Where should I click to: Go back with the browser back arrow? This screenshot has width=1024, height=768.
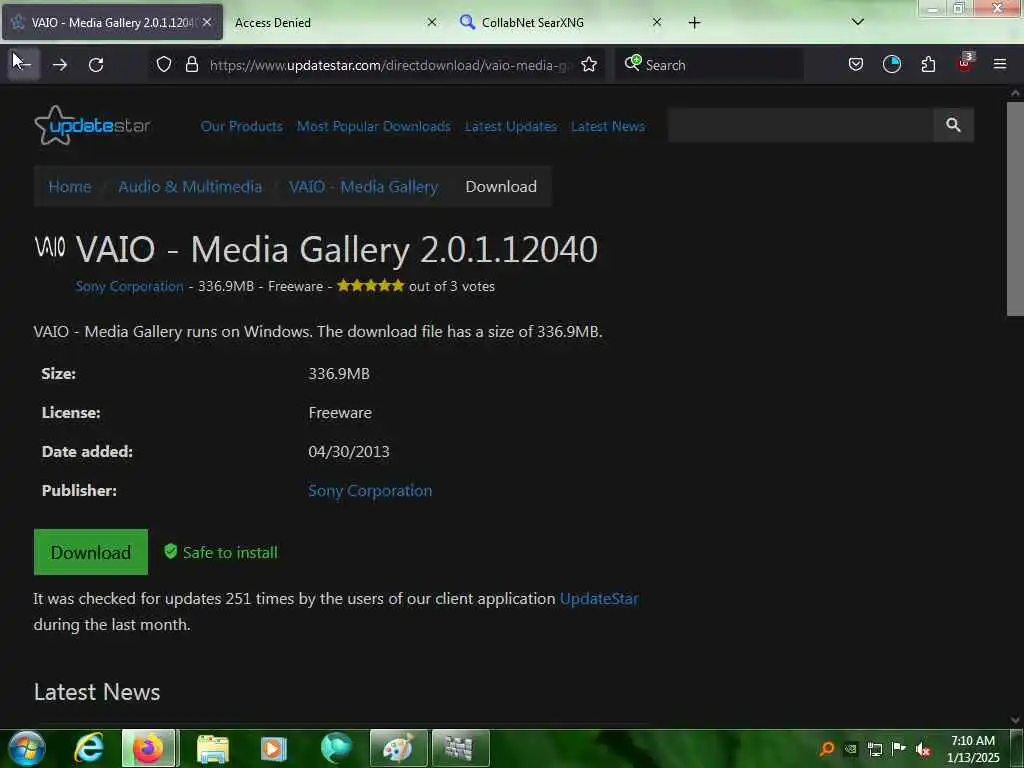click(x=24, y=64)
